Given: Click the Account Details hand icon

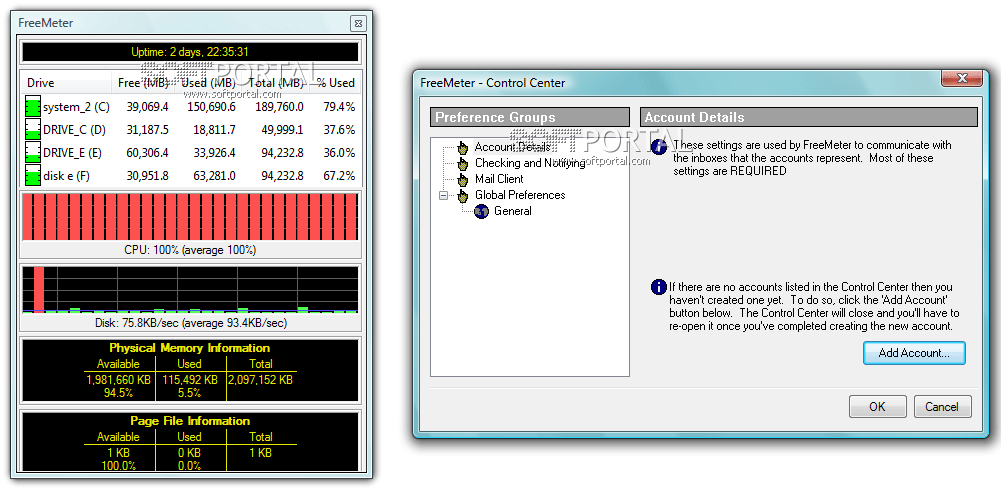Looking at the screenshot, I should click(463, 147).
